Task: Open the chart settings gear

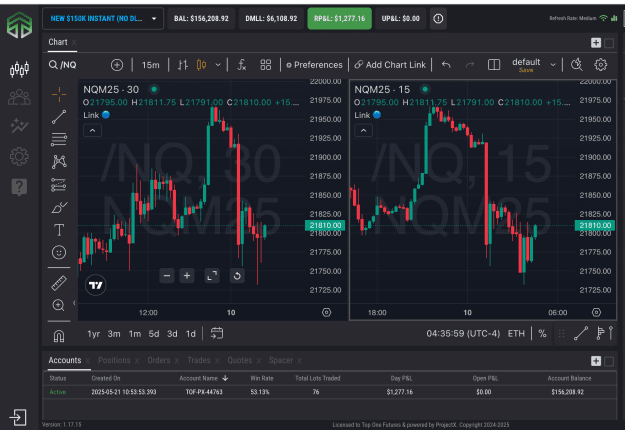Action: tap(600, 65)
